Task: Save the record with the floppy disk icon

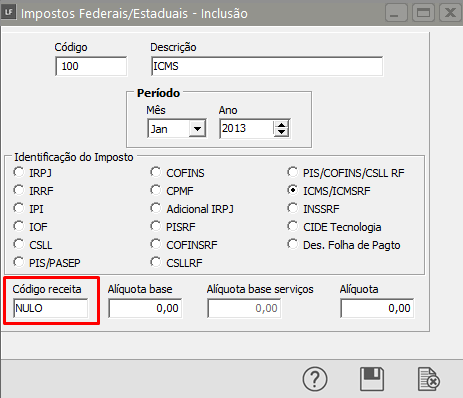Action: click(372, 379)
